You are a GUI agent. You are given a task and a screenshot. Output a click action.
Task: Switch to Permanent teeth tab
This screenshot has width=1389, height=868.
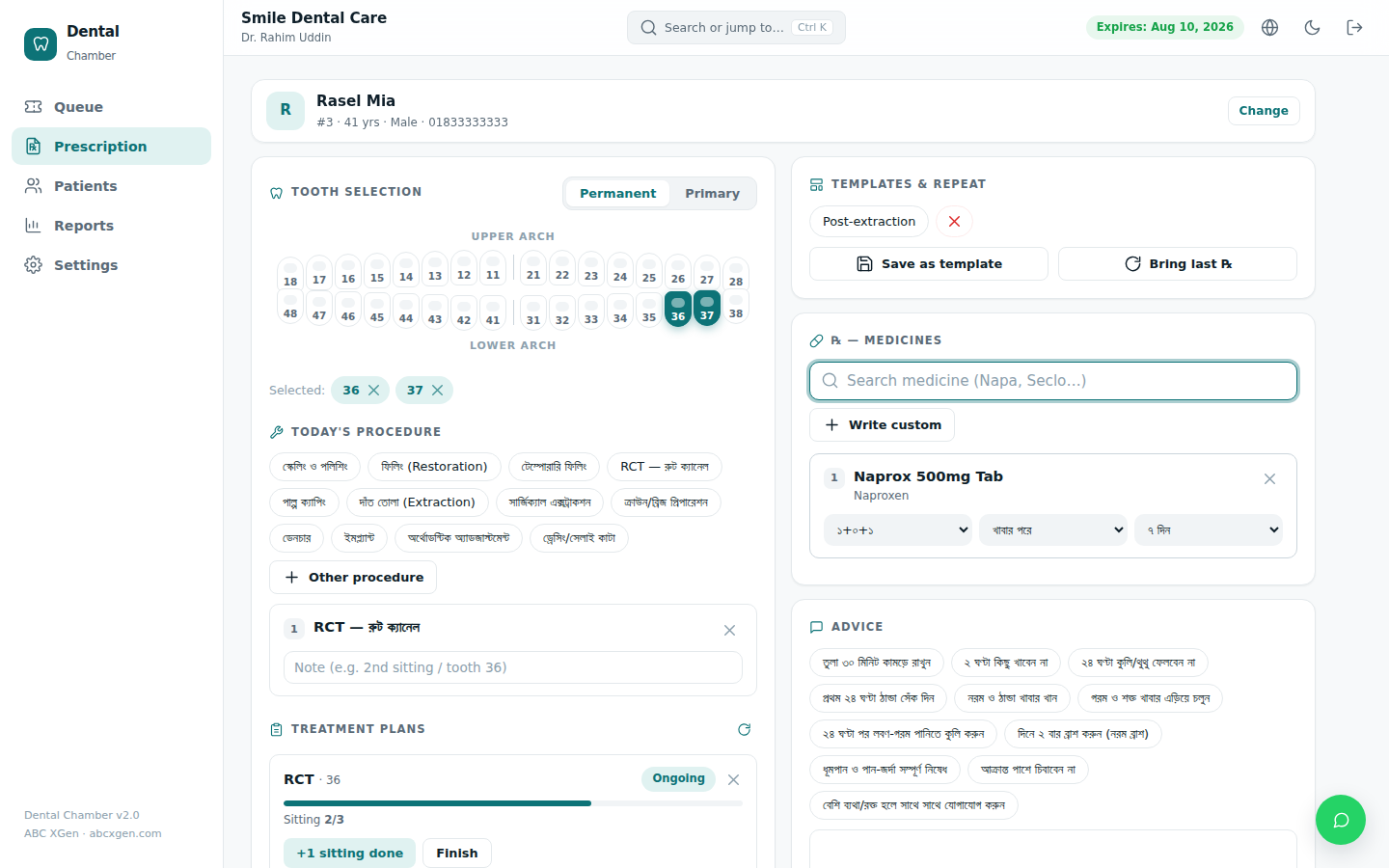pos(617,193)
